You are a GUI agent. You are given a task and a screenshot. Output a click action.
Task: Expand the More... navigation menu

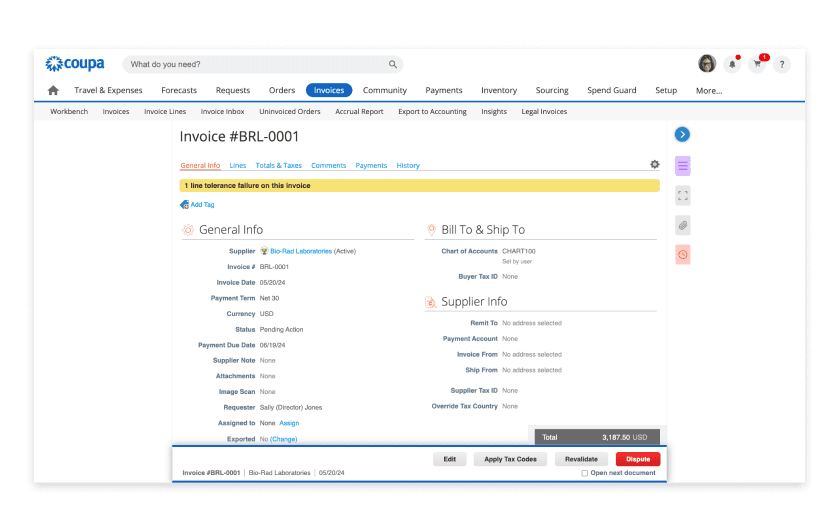[709, 90]
